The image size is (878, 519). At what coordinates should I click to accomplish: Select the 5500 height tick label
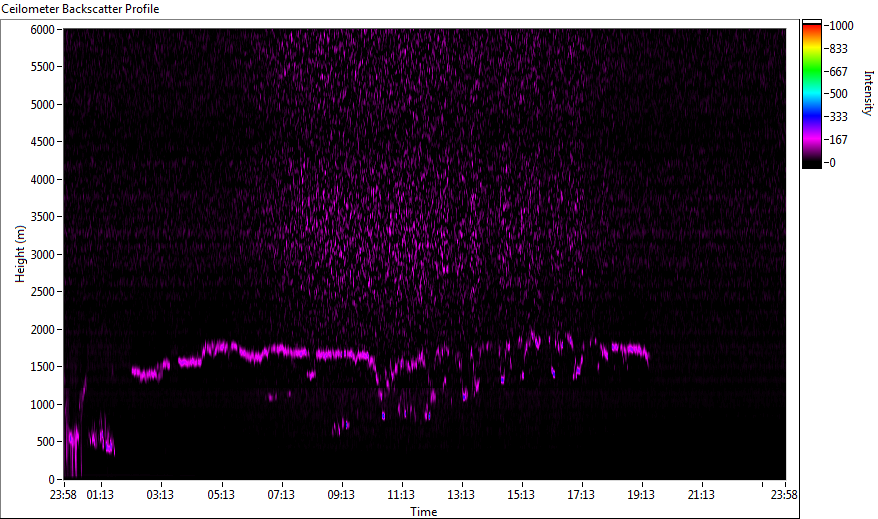click(x=43, y=67)
